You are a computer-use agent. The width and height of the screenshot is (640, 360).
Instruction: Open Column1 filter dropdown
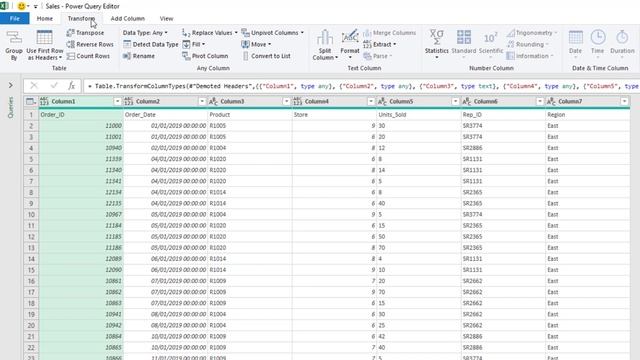click(x=118, y=101)
